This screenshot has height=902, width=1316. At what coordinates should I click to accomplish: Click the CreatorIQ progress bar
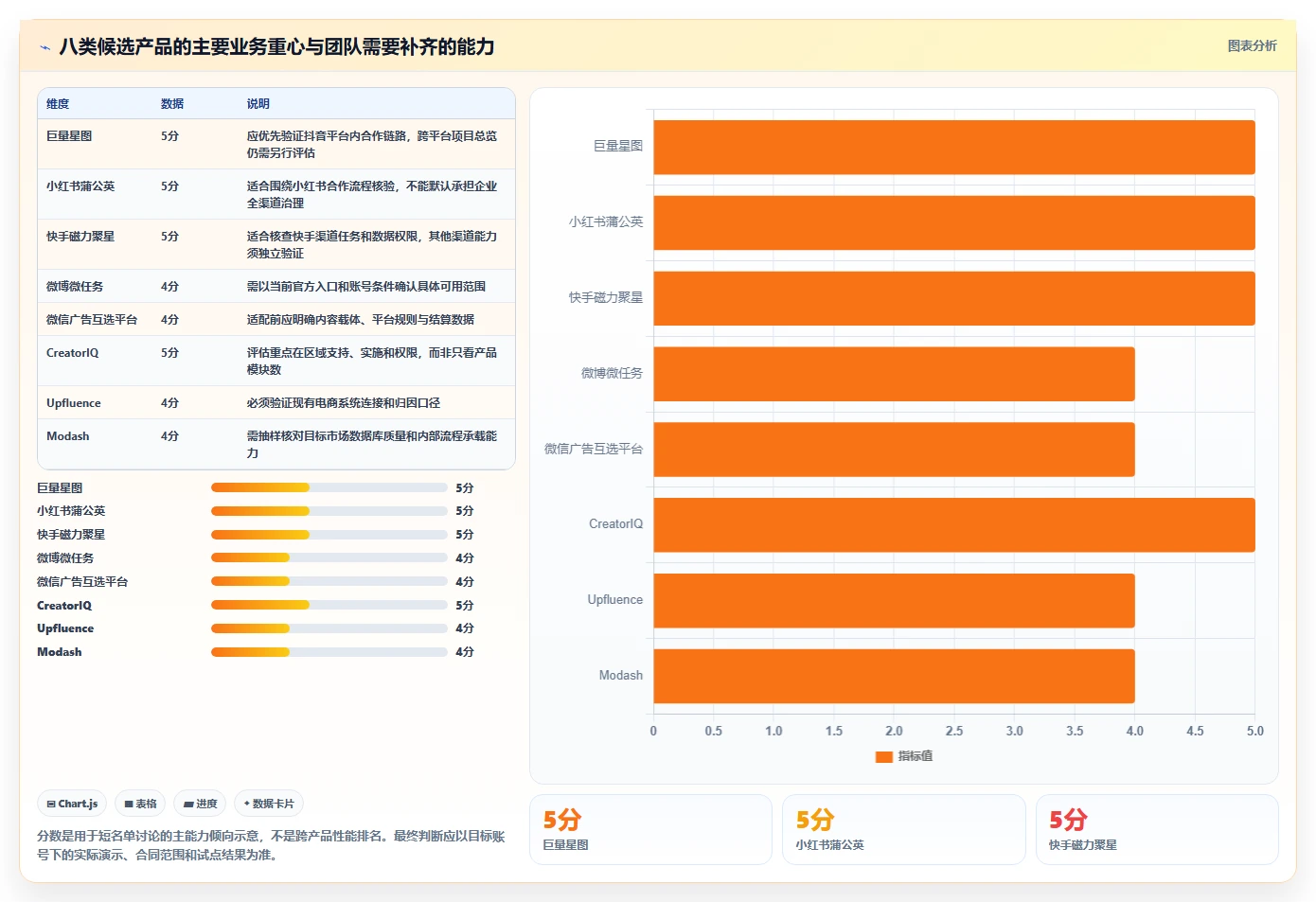(329, 605)
